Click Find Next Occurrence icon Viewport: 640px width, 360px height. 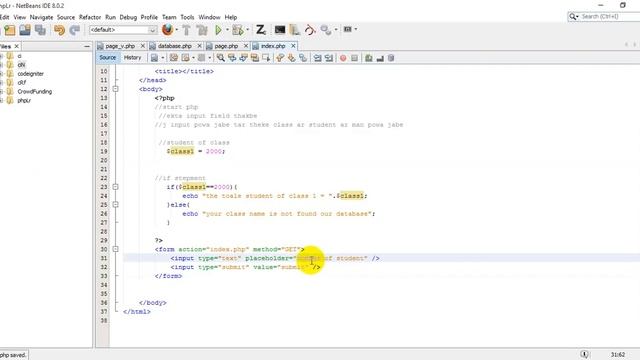(x=243, y=58)
